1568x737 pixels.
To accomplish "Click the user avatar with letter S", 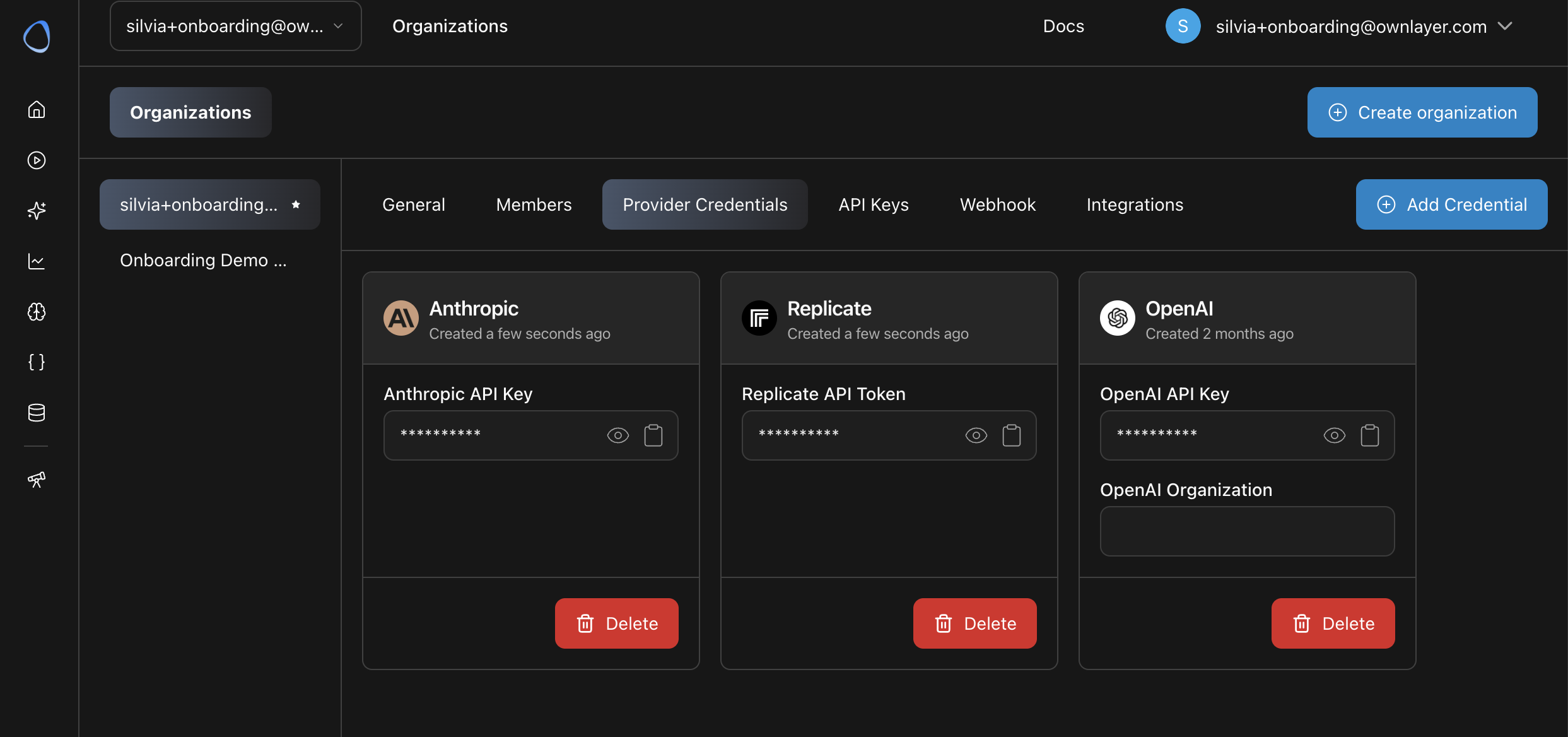I will 1183,26.
